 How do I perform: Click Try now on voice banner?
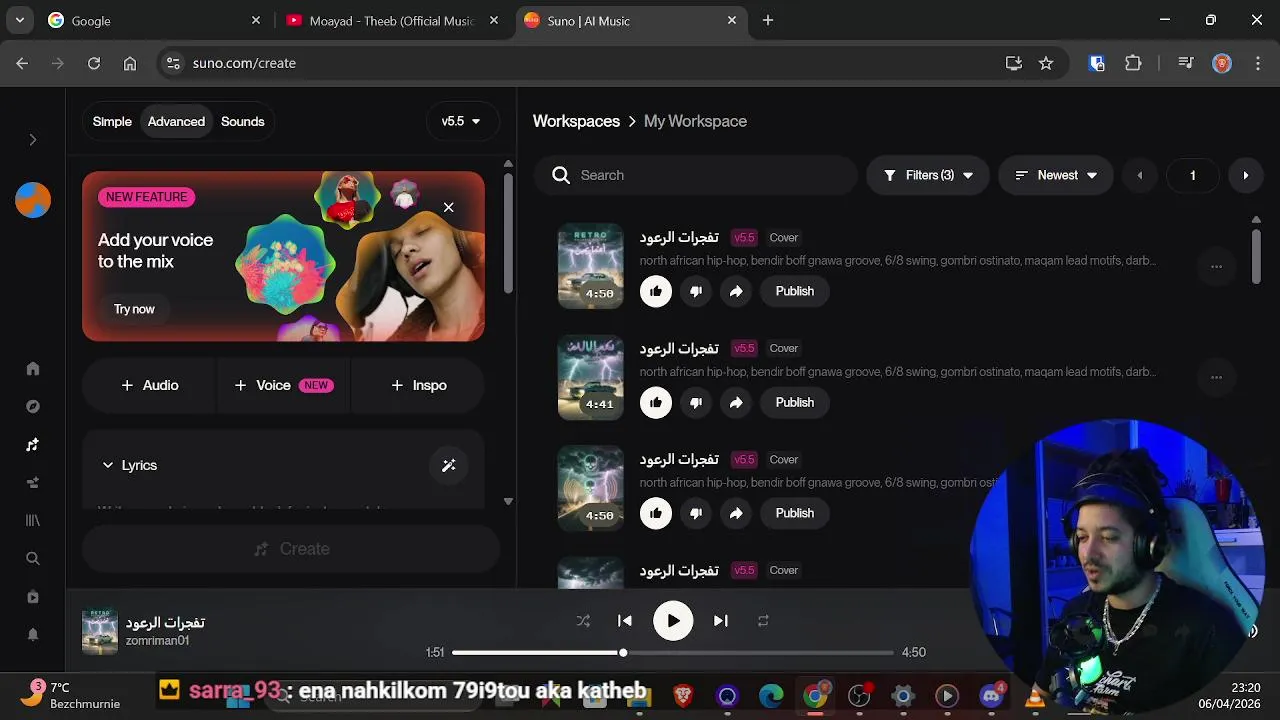[x=134, y=309]
